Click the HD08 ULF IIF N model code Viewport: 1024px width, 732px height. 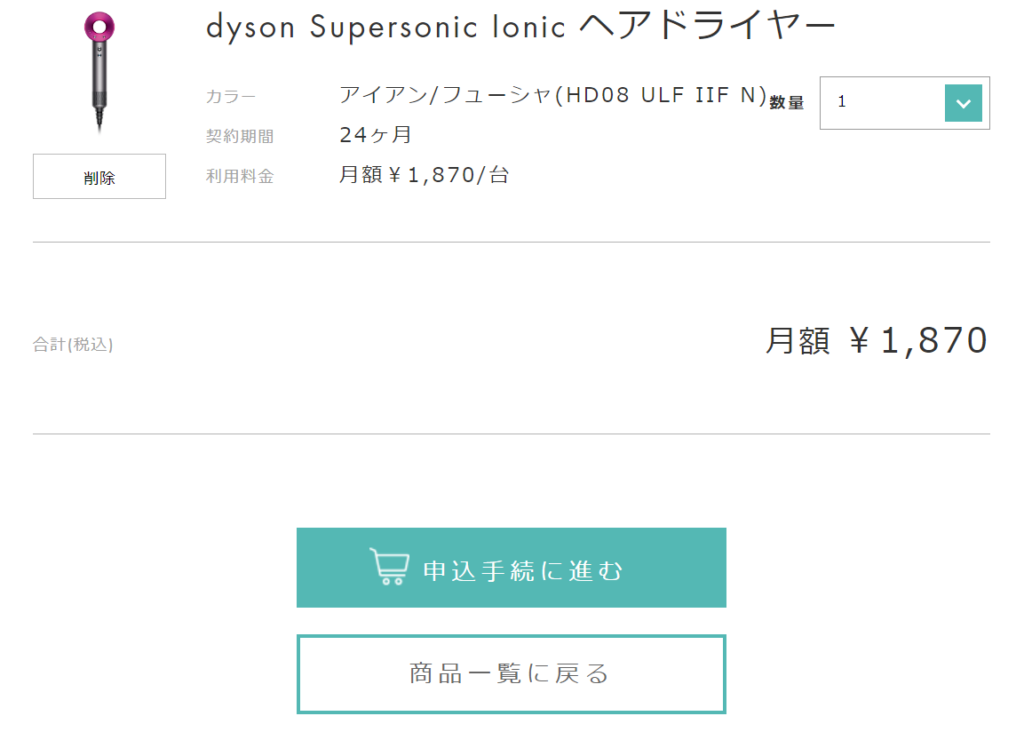(660, 95)
